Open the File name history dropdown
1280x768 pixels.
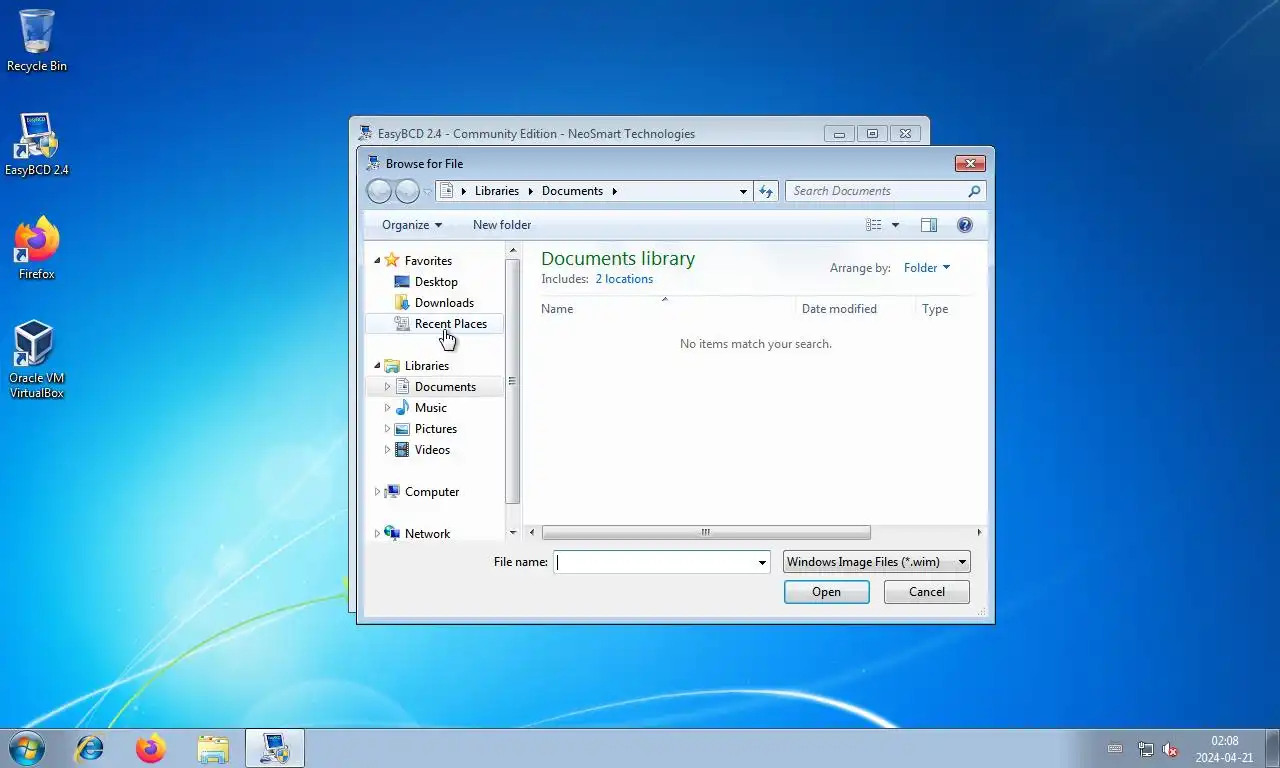point(762,563)
